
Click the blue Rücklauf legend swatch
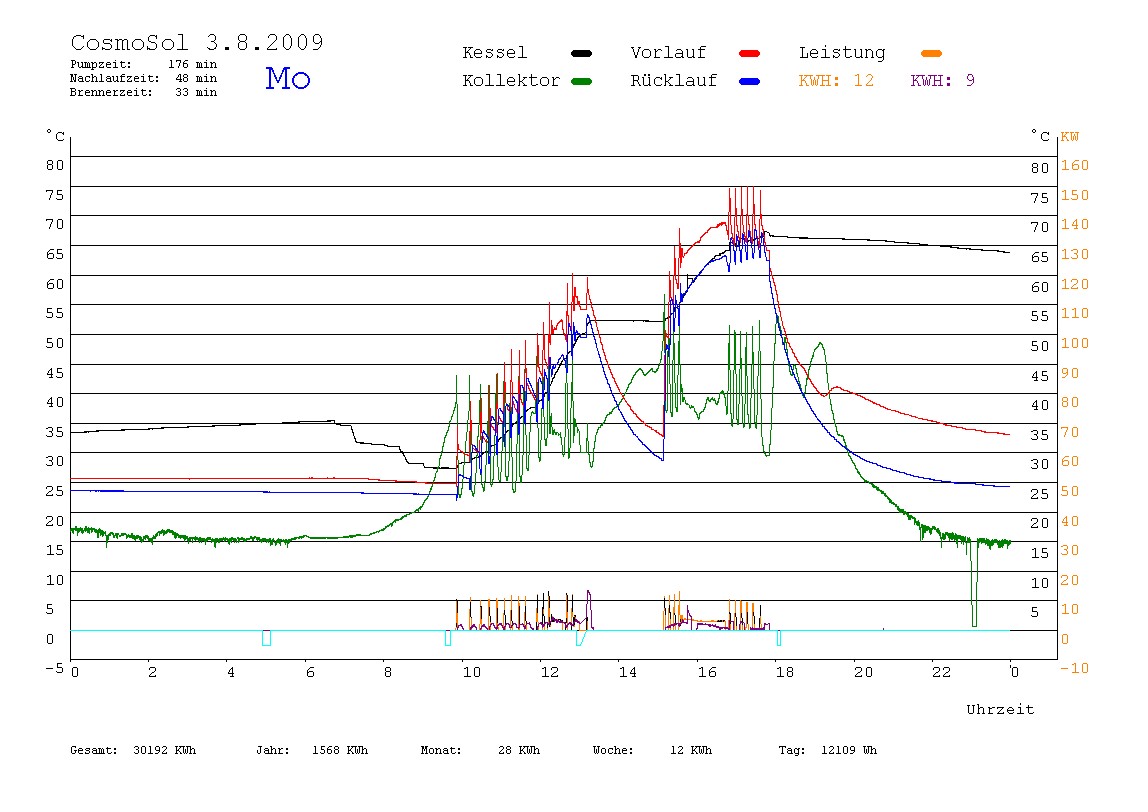click(750, 81)
